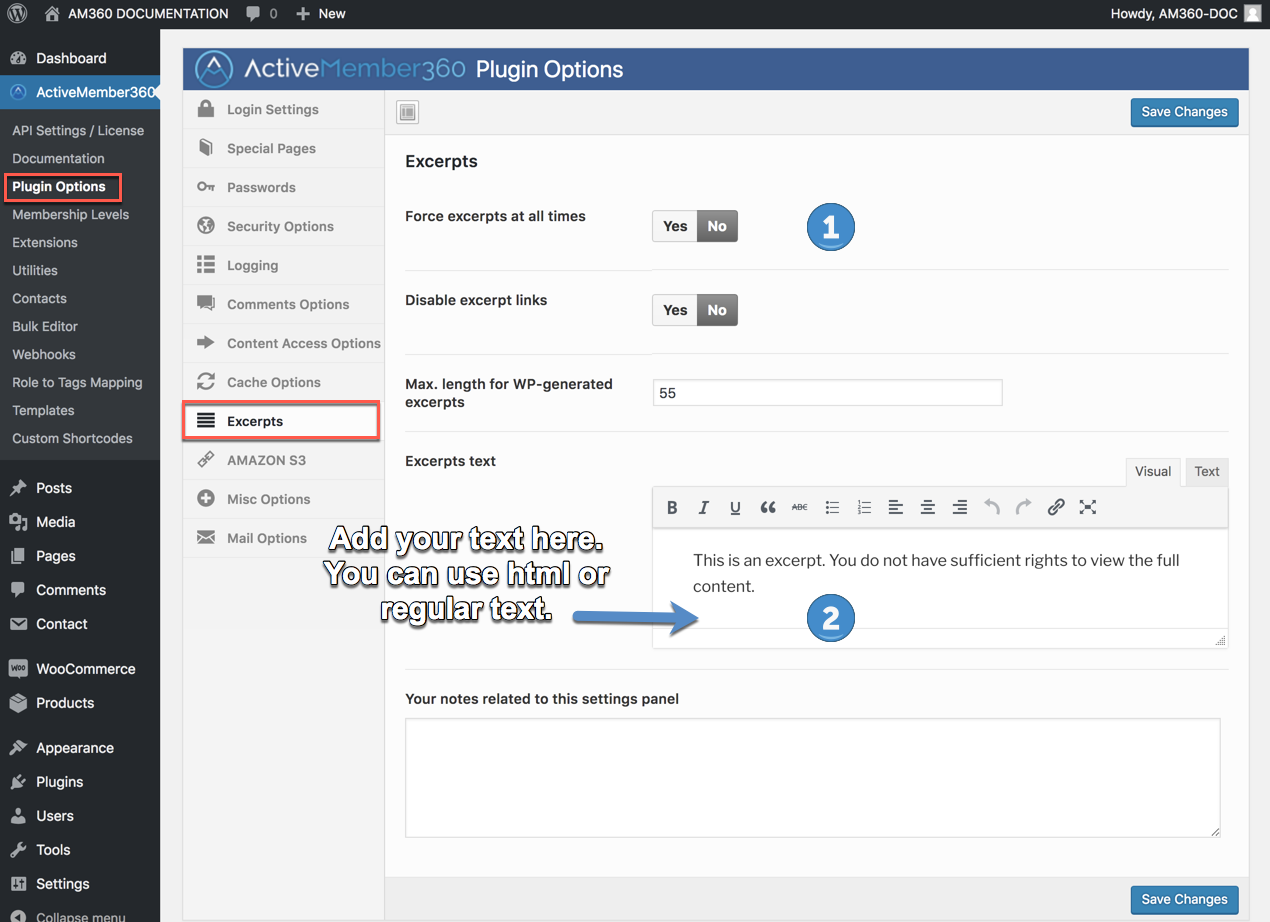Click the lock icon for Login Settings
Image resolution: width=1270 pixels, height=922 pixels.
coord(206,109)
